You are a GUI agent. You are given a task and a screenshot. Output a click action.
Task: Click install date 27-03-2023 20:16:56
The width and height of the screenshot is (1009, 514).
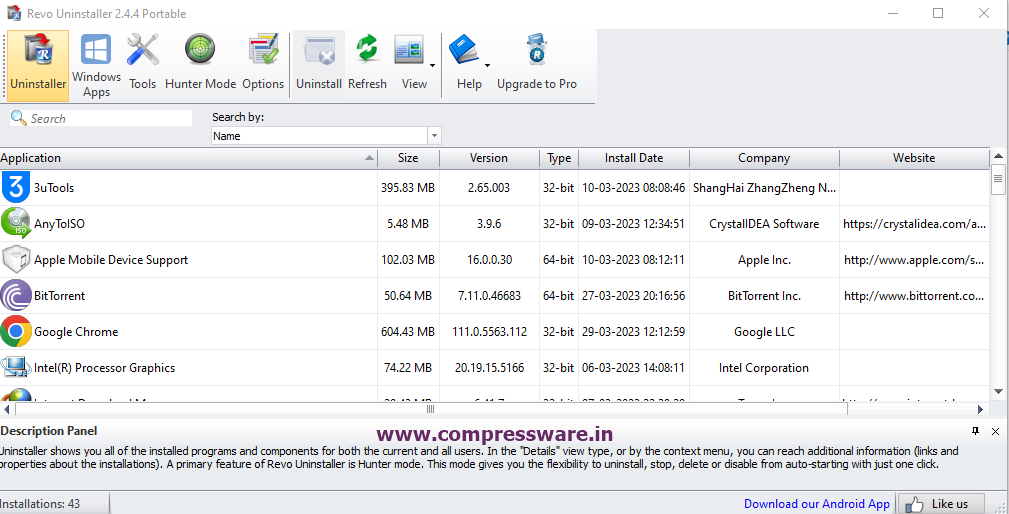[x=634, y=296]
